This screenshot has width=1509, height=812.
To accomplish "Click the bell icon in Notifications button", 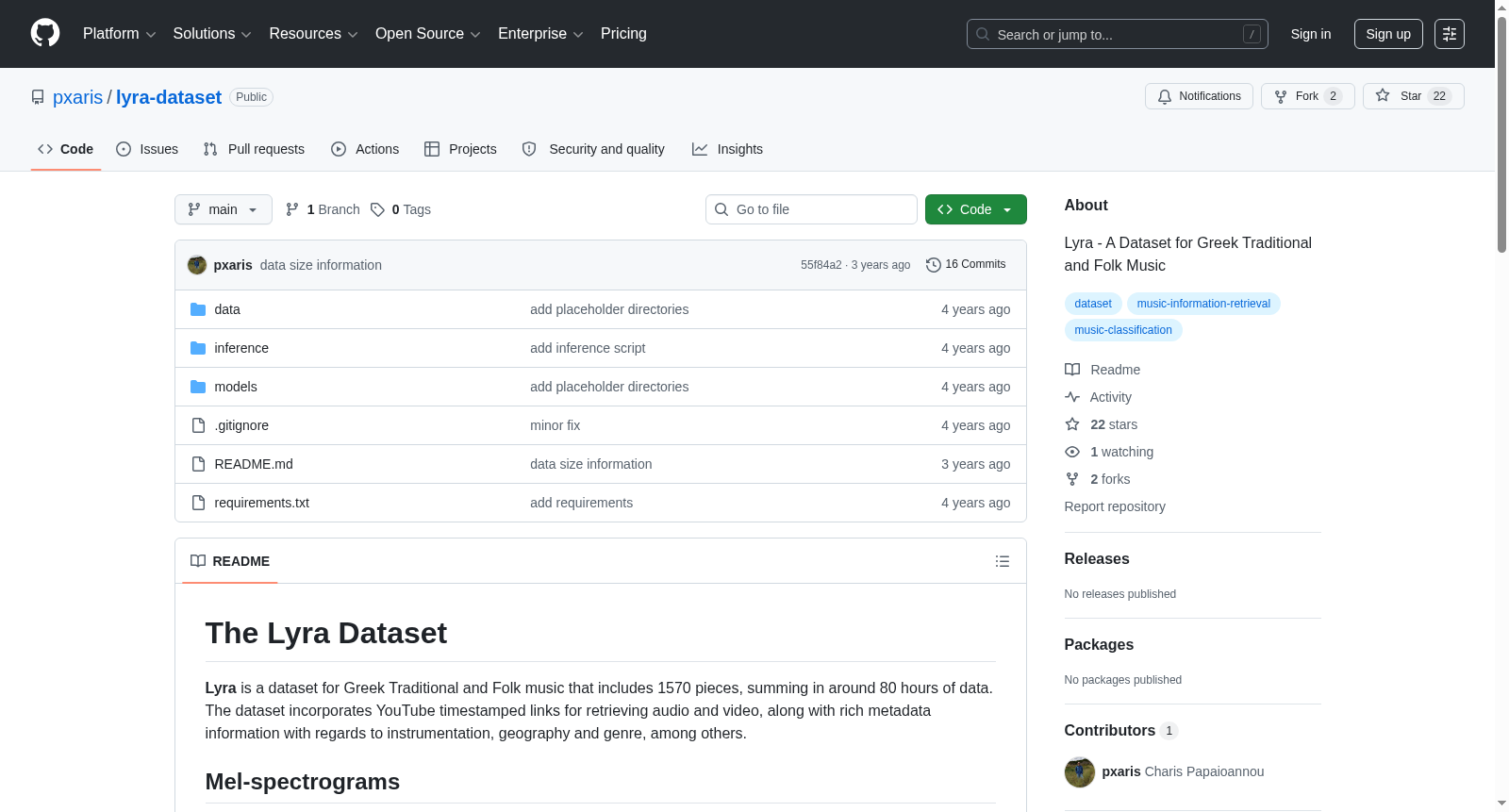I will tap(1165, 96).
